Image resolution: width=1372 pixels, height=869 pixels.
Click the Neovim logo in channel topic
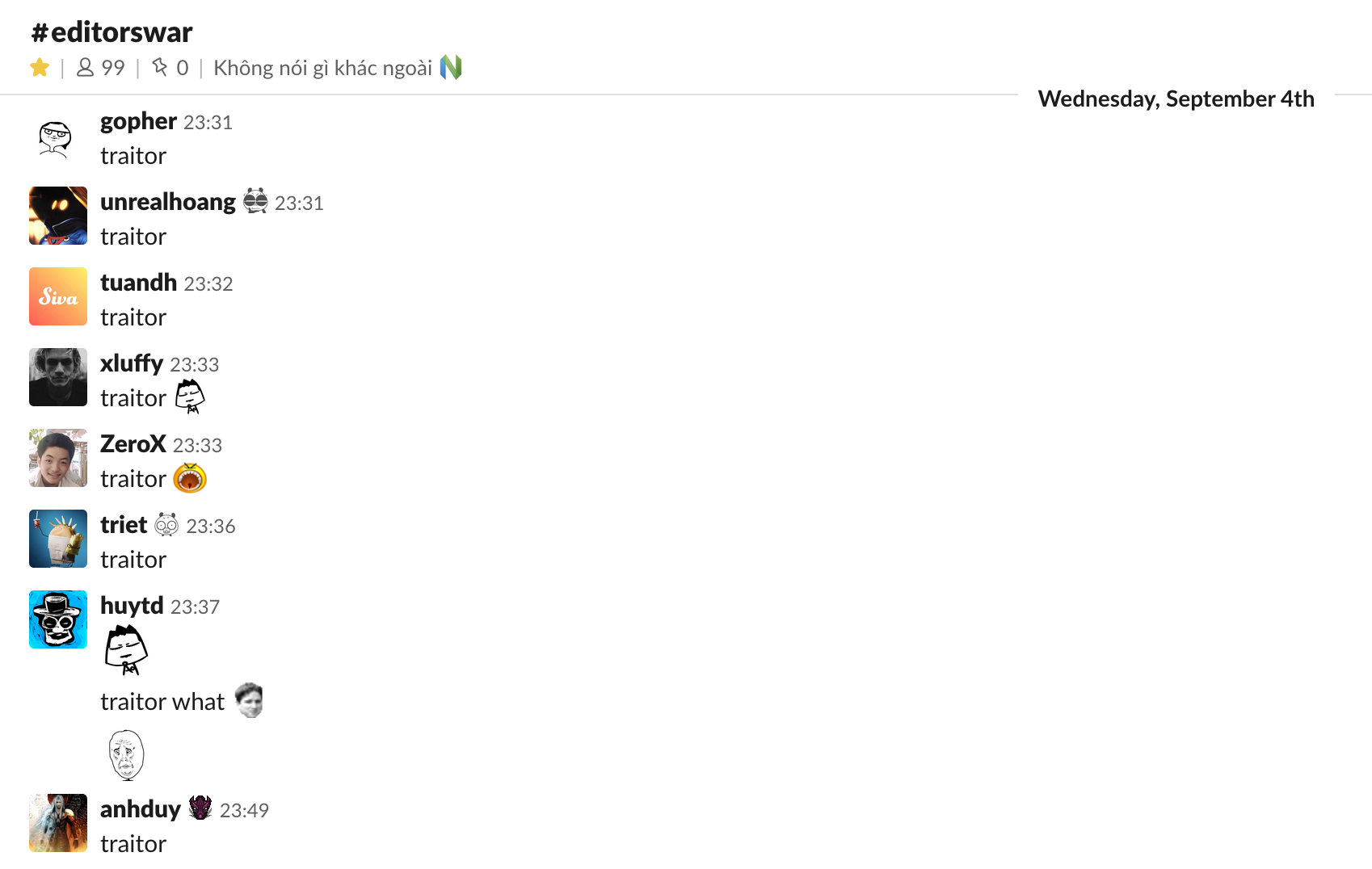451,67
